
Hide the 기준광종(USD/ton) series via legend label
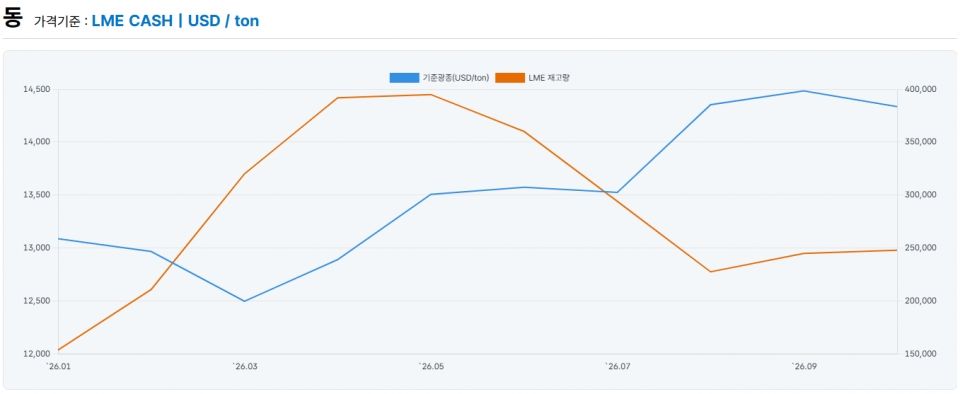pos(456,78)
